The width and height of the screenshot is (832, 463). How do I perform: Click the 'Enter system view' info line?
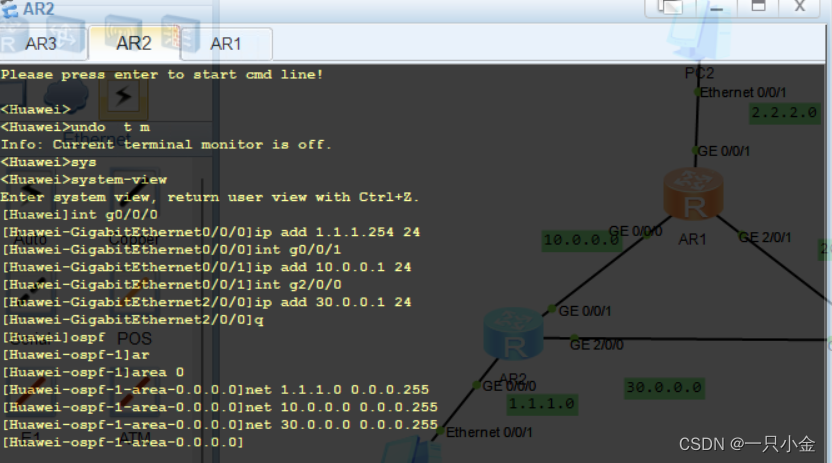[210, 197]
